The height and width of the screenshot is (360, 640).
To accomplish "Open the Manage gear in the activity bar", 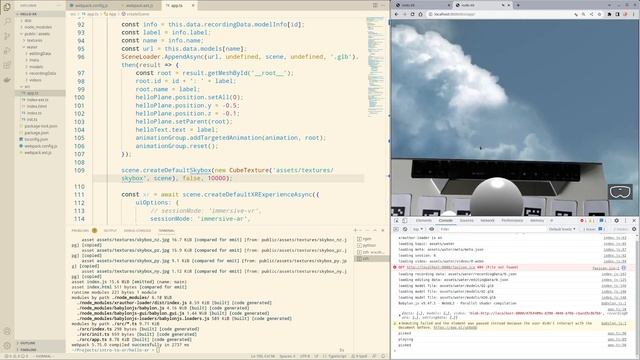I will pyautogui.click(x=7, y=346).
